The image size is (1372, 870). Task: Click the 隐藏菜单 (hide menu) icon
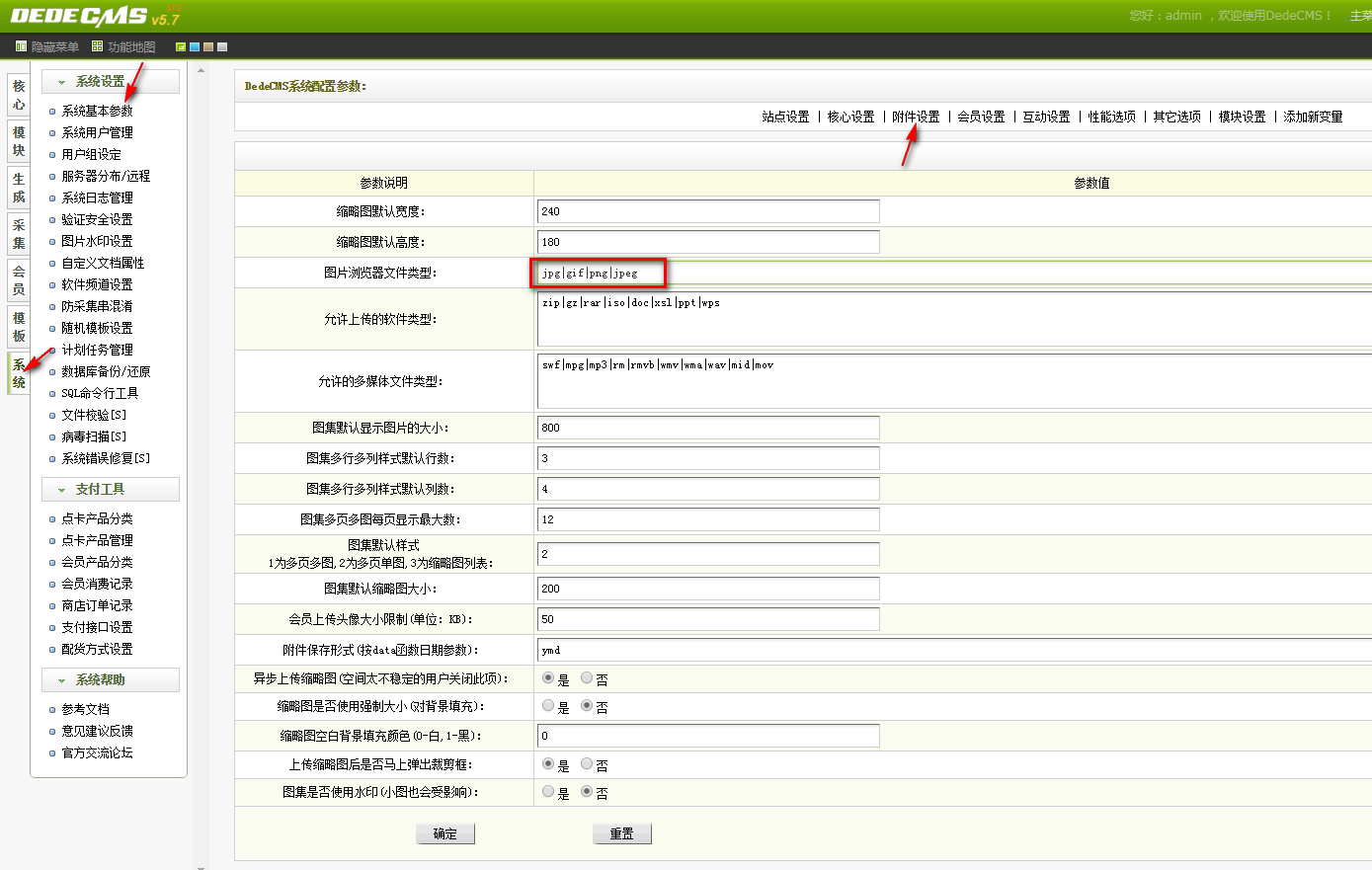click(21, 46)
